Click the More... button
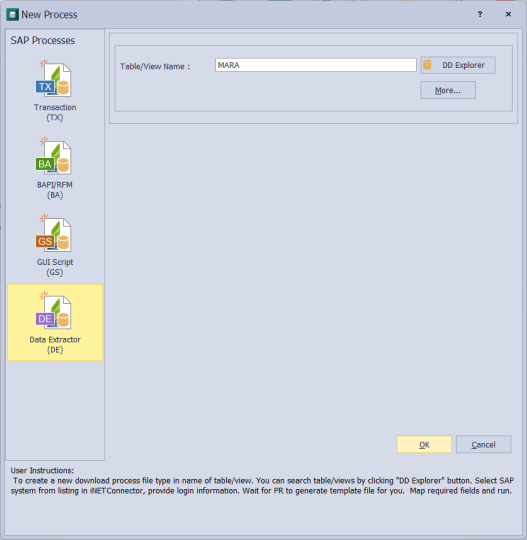The width and height of the screenshot is (527, 540). point(448,90)
